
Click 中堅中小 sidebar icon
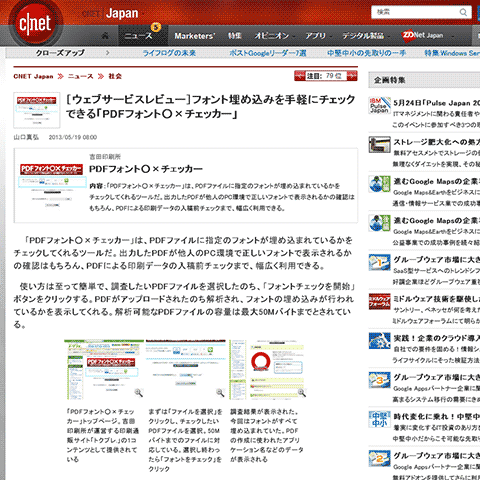coord(379,419)
